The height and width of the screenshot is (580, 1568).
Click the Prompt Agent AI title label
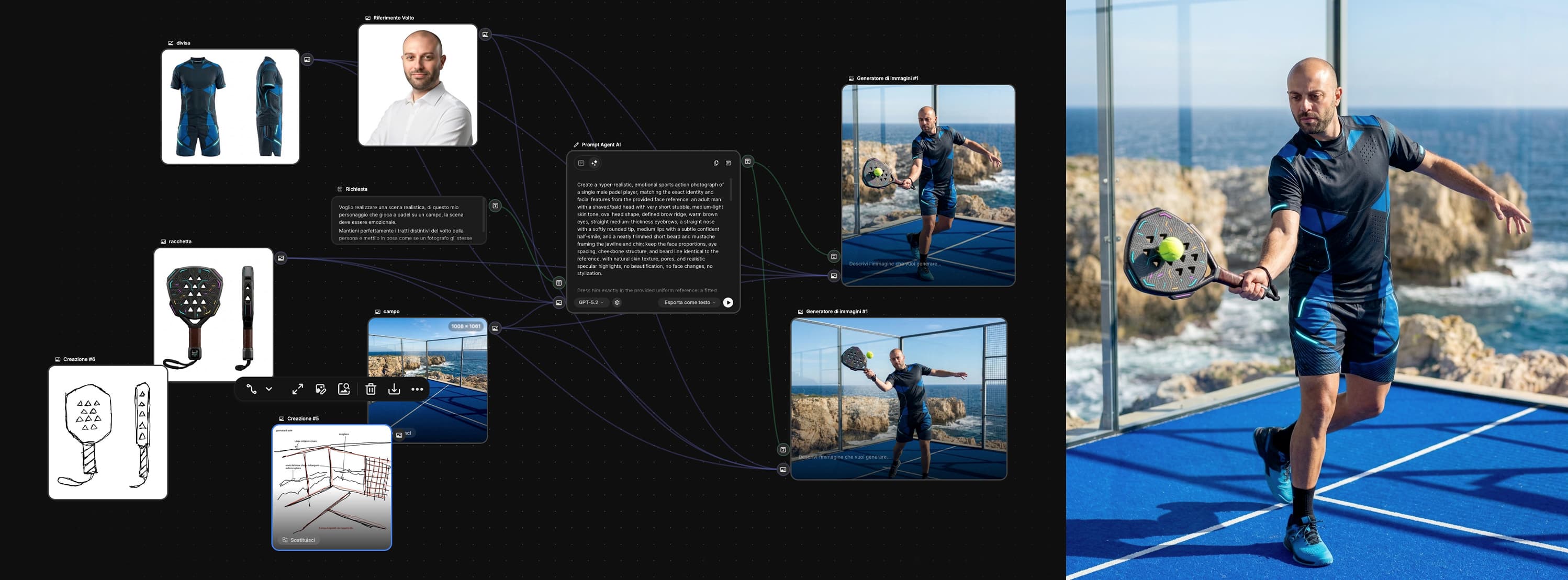(x=601, y=145)
